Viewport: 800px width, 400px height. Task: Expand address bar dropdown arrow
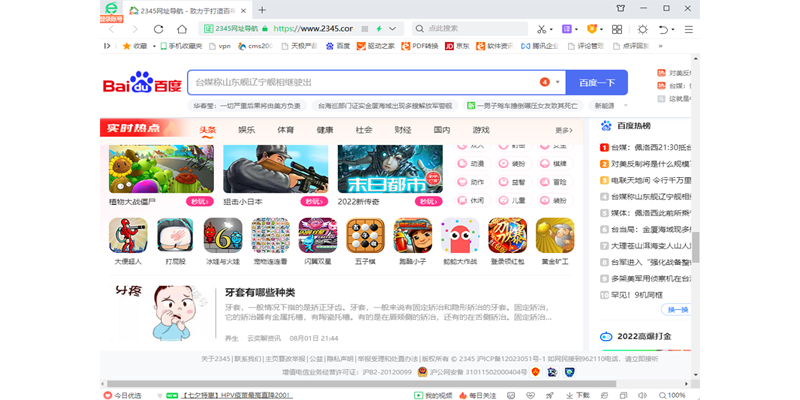pyautogui.click(x=392, y=29)
